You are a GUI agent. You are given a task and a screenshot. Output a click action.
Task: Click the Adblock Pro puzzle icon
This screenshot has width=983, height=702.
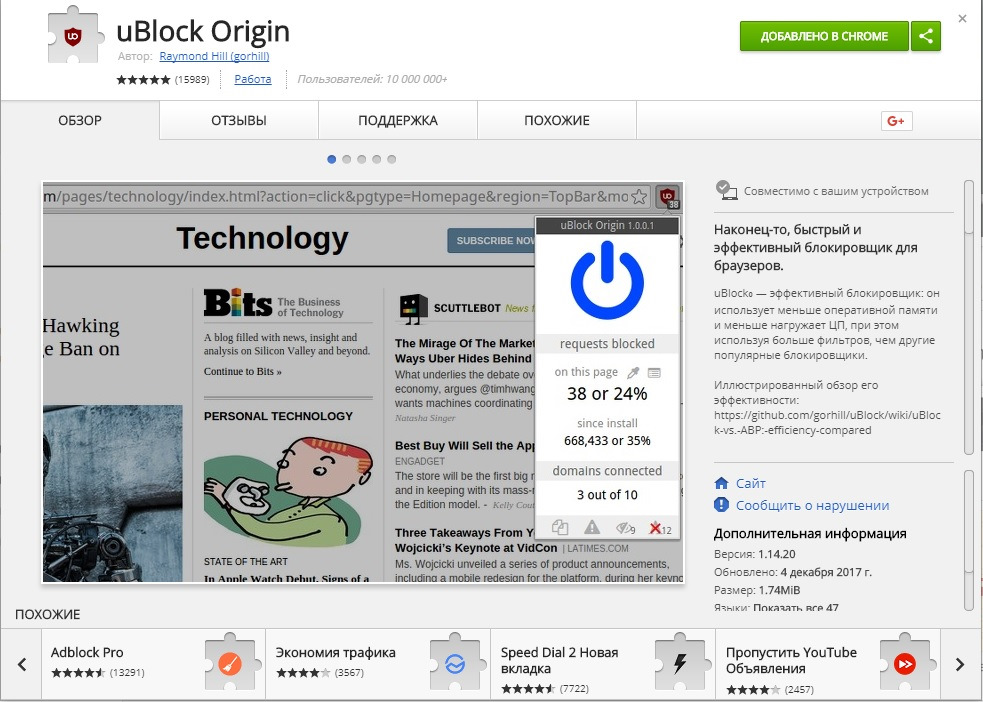[231, 663]
